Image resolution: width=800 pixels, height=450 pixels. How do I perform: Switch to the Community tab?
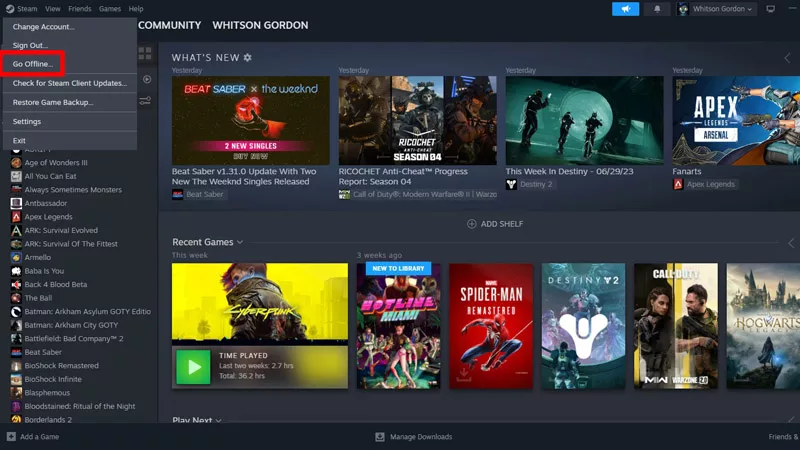[169, 25]
